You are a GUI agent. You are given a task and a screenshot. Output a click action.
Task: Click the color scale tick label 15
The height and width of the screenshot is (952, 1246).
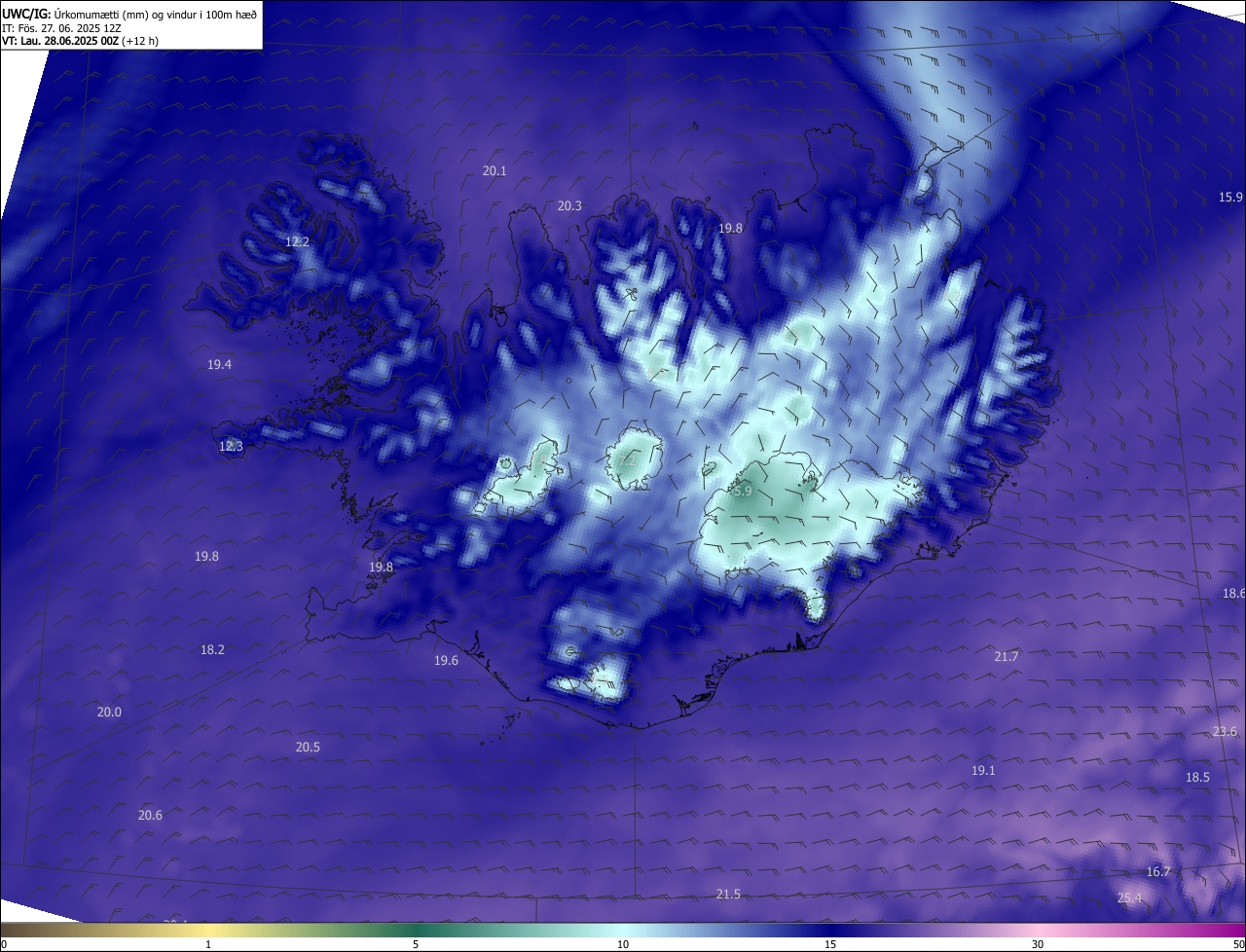(x=830, y=944)
